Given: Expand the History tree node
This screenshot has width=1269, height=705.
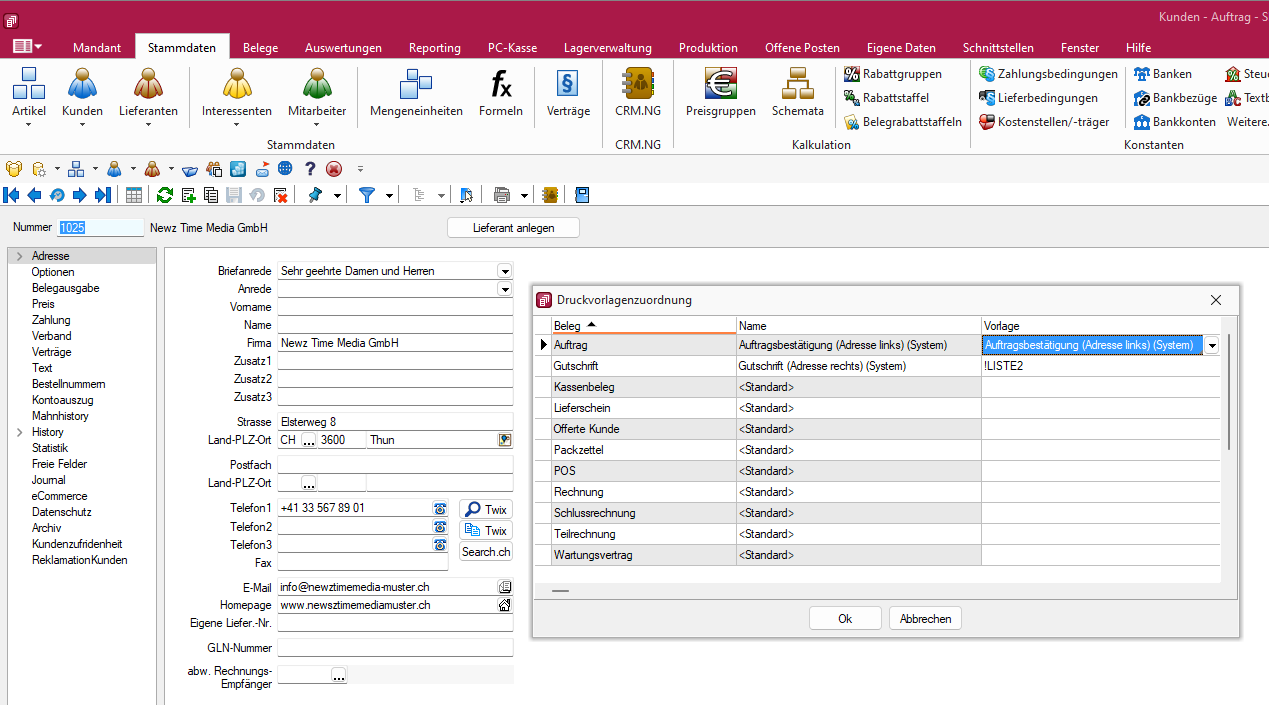Looking at the screenshot, I should click(x=19, y=432).
